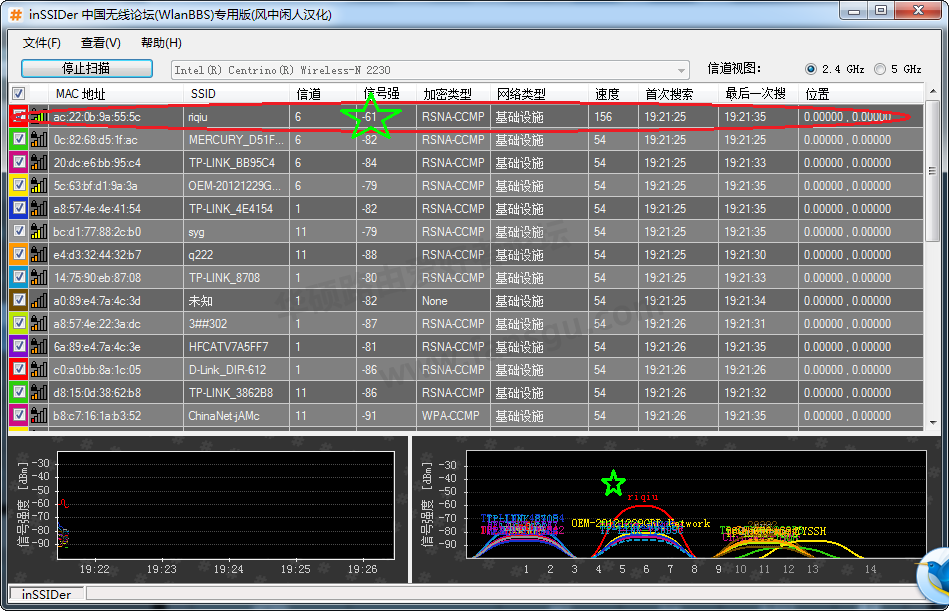This screenshot has height=611, width=949.
Task: Select the D-Link_DIR-612 SSID cell
Action: [236, 370]
